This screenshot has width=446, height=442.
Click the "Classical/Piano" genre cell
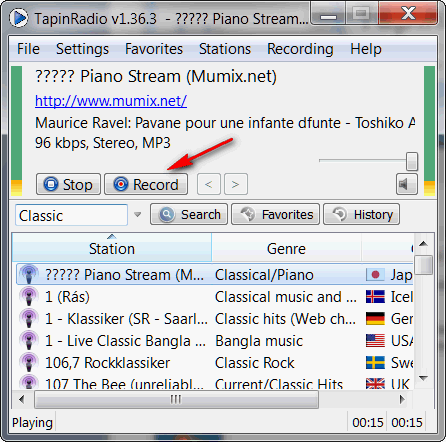[x=264, y=275]
